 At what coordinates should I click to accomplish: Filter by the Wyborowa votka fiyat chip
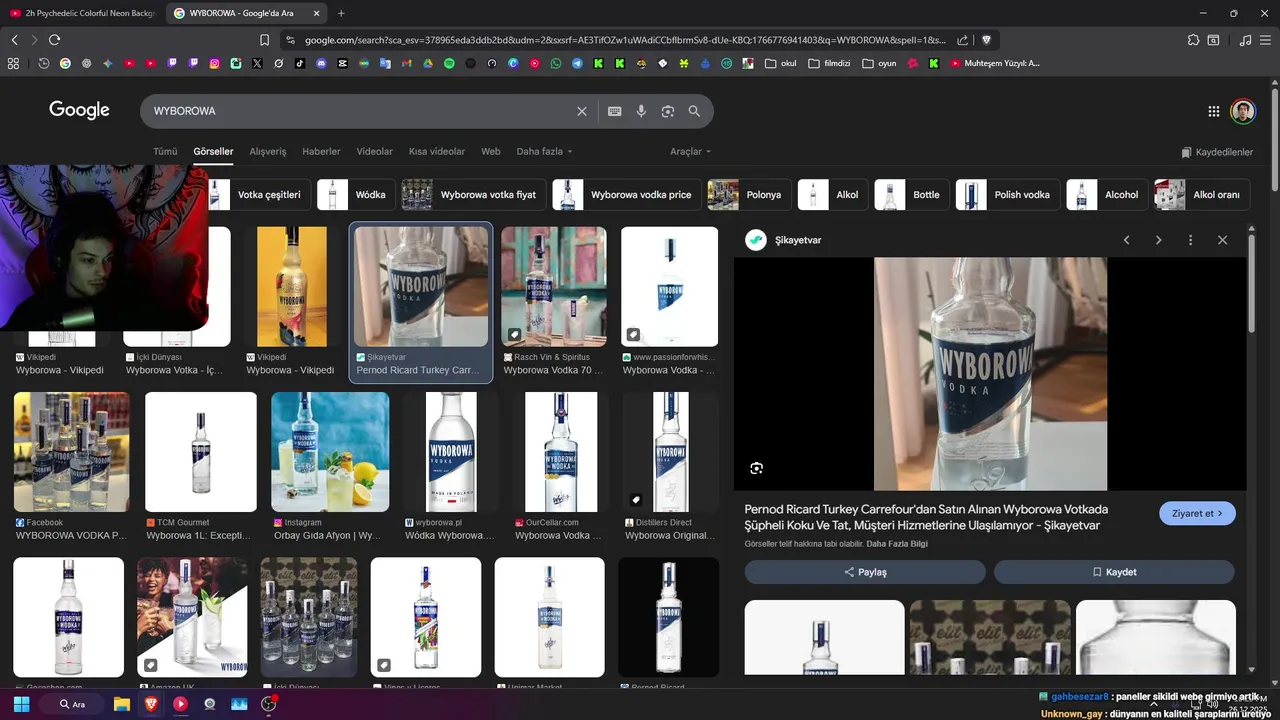click(474, 195)
